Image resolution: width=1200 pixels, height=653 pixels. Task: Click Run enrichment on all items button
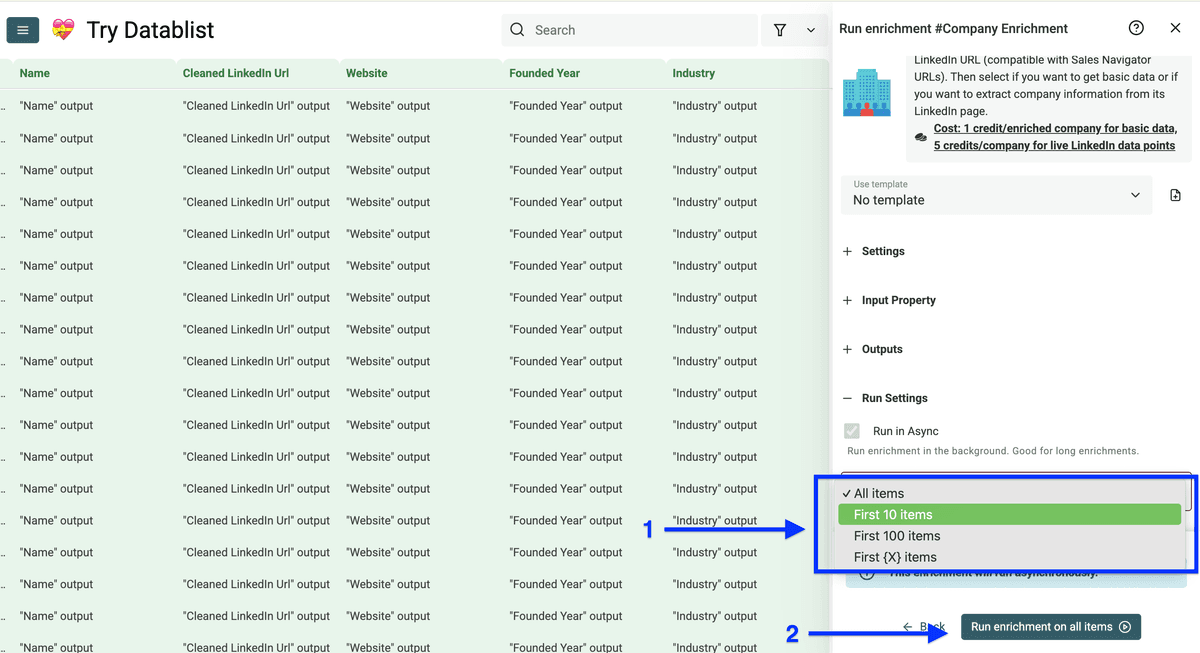(x=1051, y=627)
